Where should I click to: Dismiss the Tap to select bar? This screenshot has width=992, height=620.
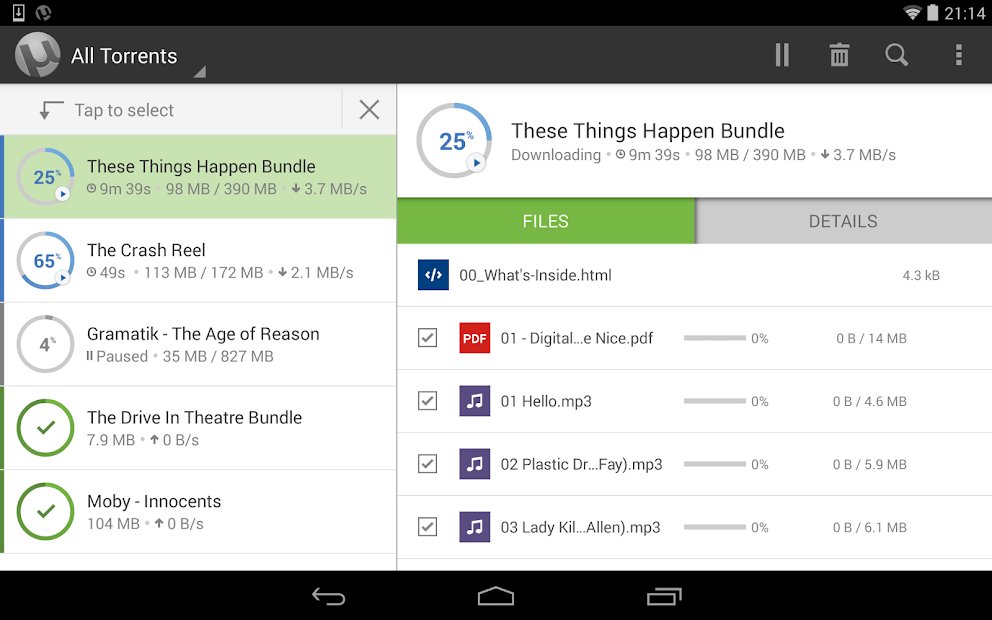pos(368,110)
